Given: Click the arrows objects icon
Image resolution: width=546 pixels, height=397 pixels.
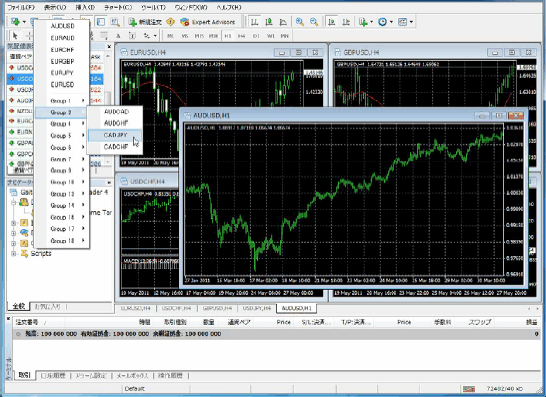Looking at the screenshot, I should pos(147,36).
